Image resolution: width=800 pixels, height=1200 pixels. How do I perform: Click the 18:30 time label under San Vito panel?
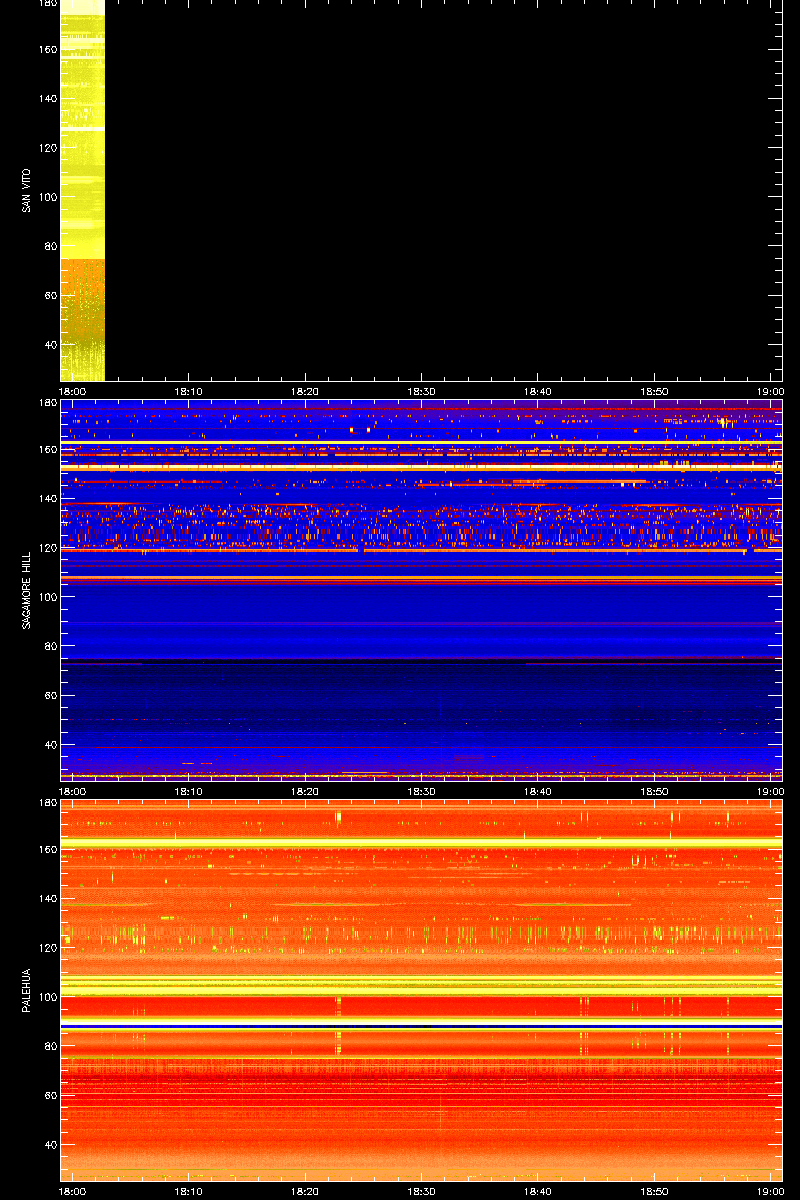422,392
